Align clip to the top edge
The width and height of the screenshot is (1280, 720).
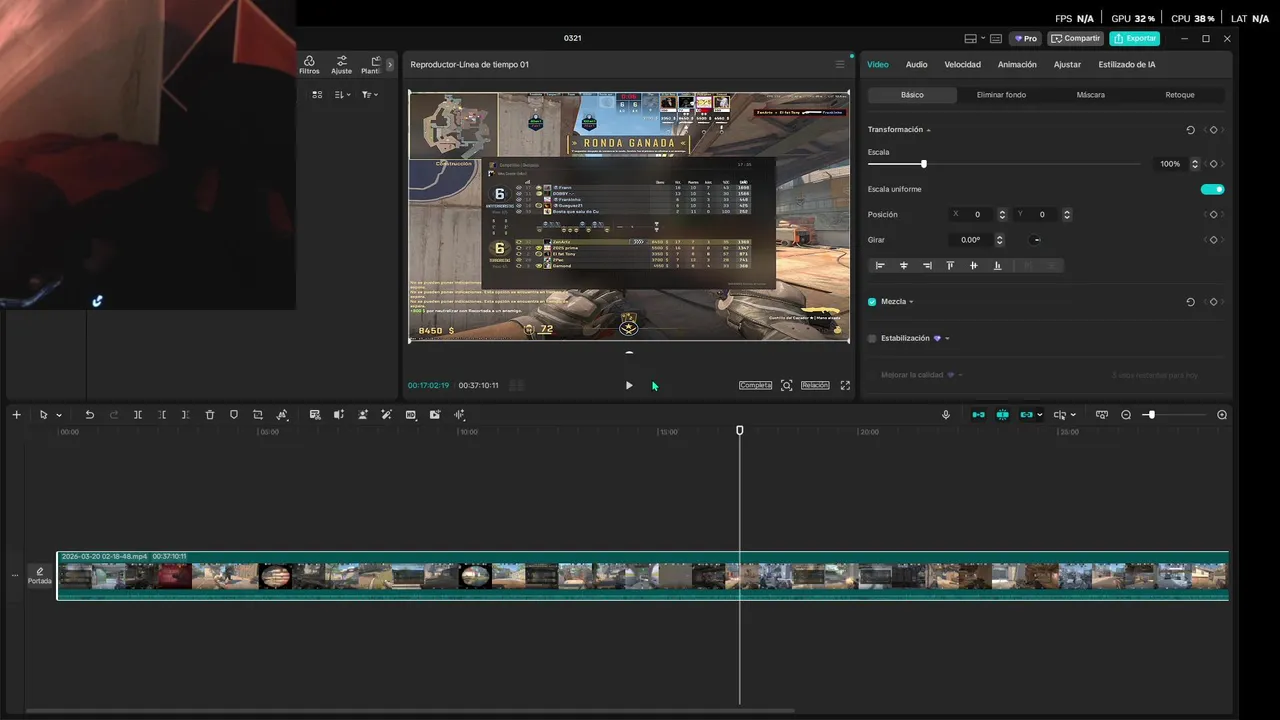950,266
